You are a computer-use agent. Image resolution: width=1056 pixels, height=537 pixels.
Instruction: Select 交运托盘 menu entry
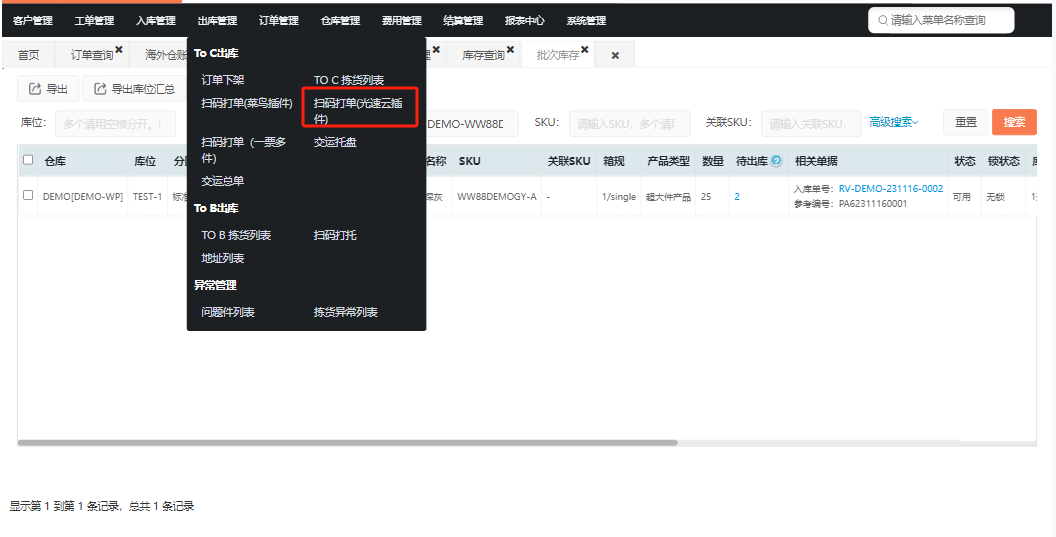pyautogui.click(x=335, y=142)
